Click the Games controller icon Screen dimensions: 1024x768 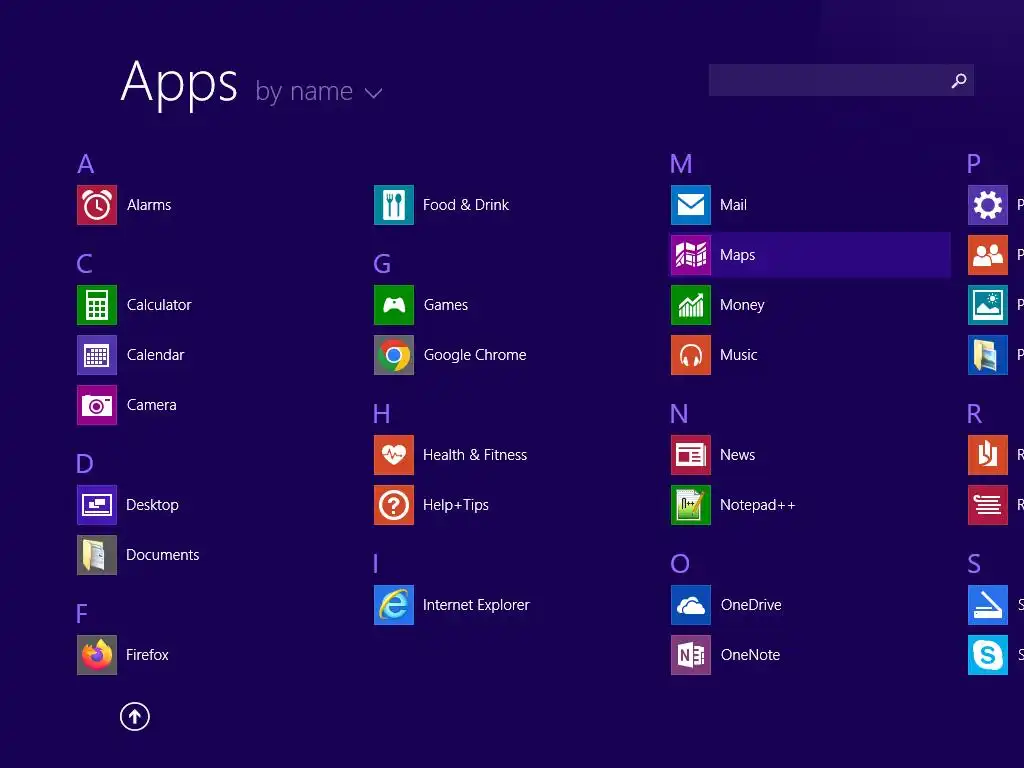394,305
